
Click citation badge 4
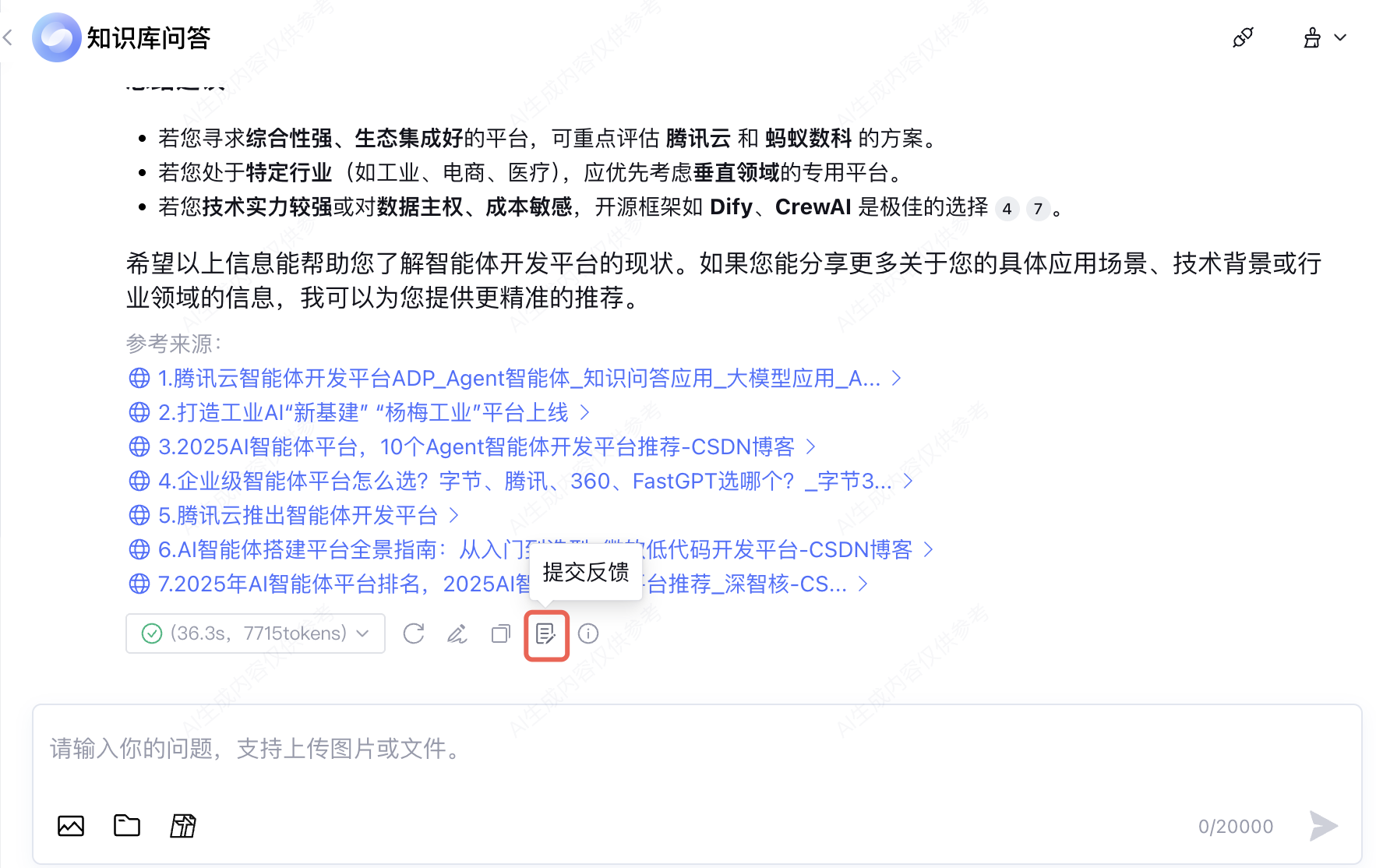(x=1007, y=209)
